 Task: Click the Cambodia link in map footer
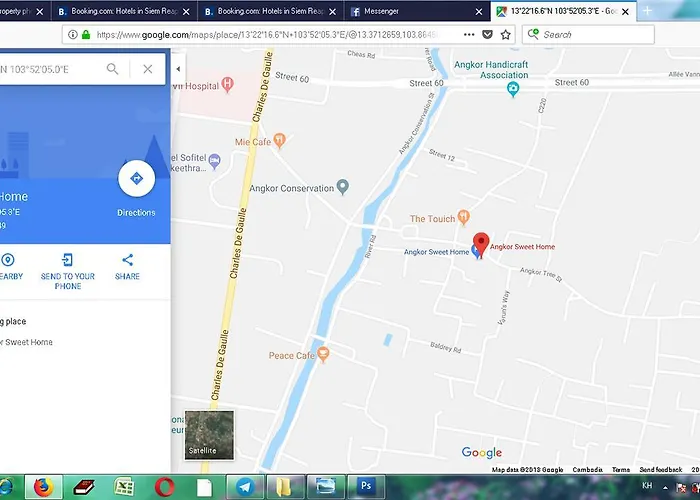[x=588, y=470]
